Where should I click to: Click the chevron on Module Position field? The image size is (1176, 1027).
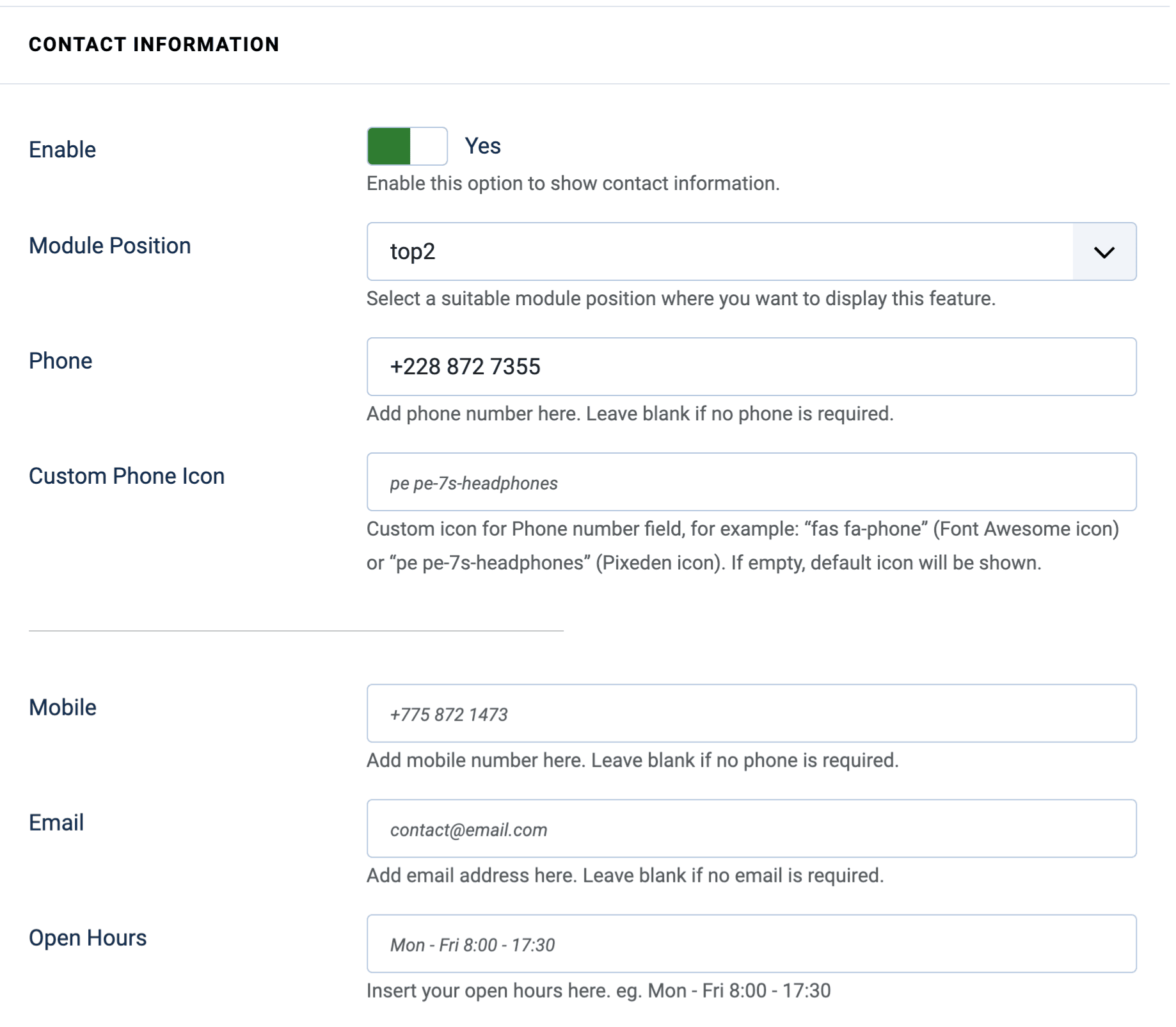[x=1102, y=251]
